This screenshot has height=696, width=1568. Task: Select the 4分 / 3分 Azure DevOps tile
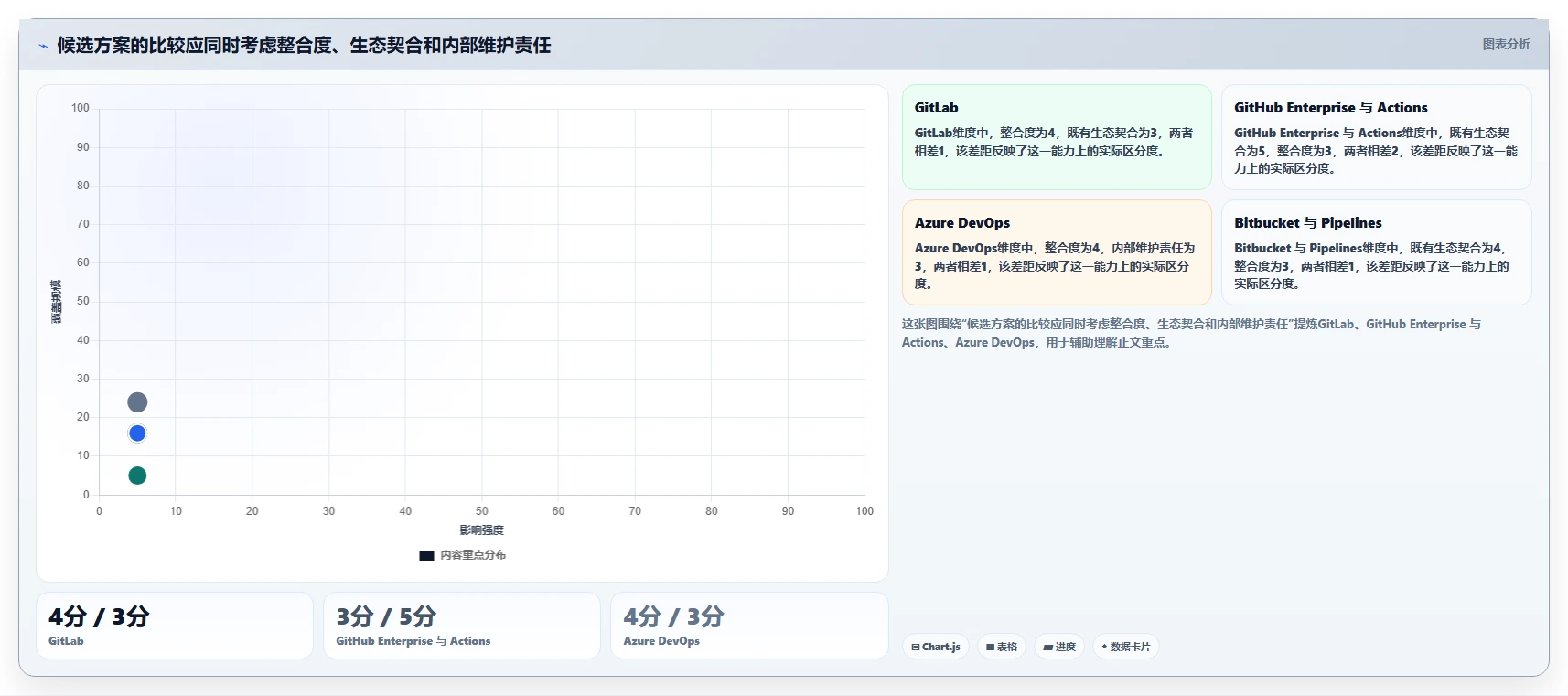click(x=749, y=626)
